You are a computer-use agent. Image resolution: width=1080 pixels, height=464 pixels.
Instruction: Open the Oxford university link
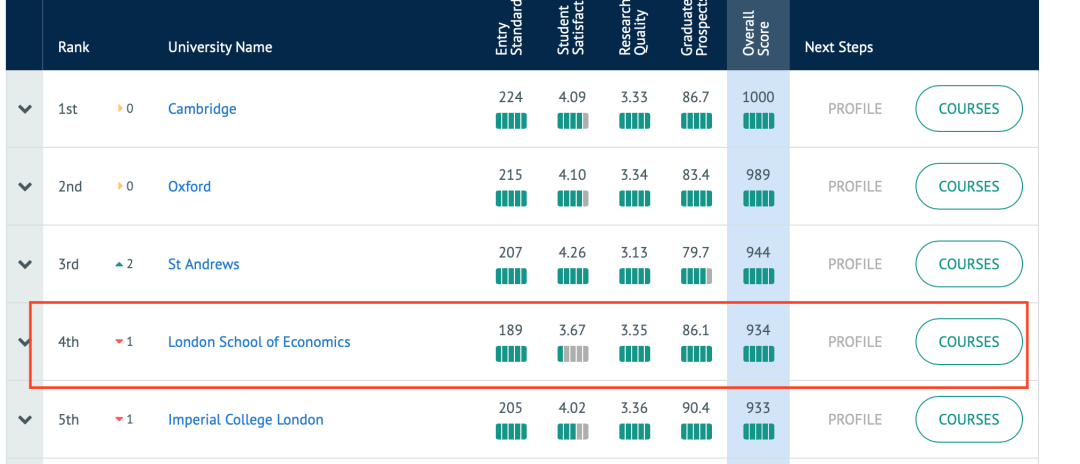click(x=189, y=187)
